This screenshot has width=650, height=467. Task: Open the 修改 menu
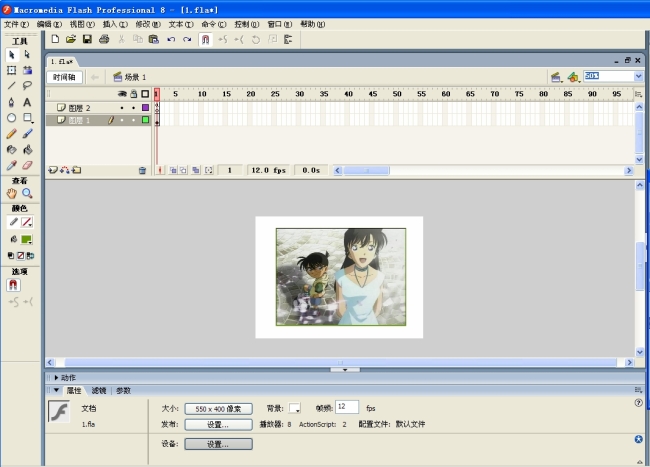(x=148, y=24)
